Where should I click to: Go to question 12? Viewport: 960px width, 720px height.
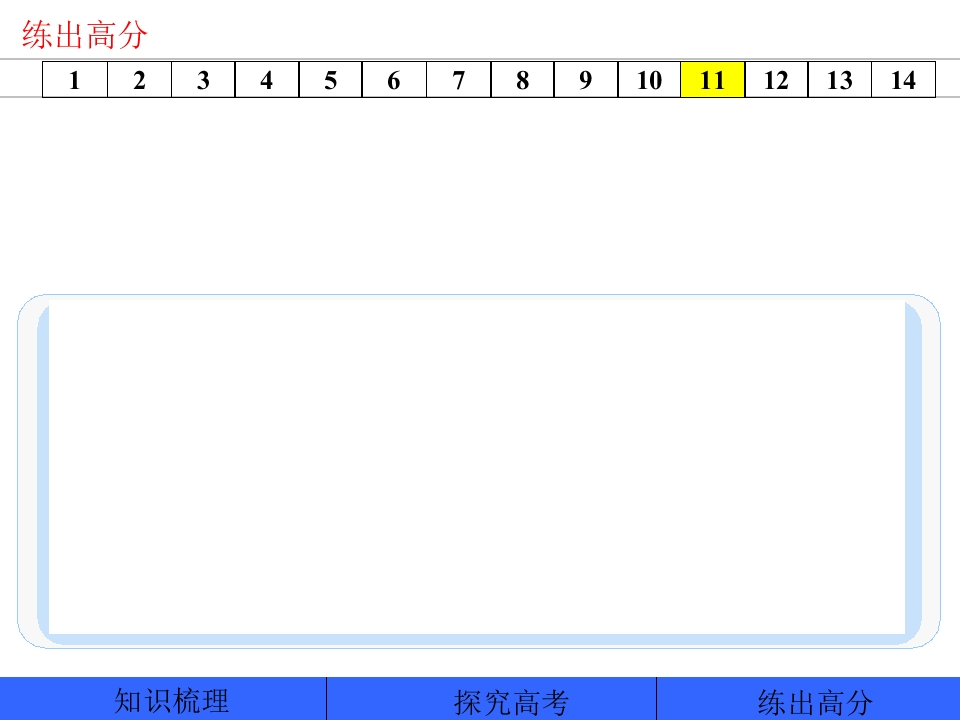coord(776,80)
